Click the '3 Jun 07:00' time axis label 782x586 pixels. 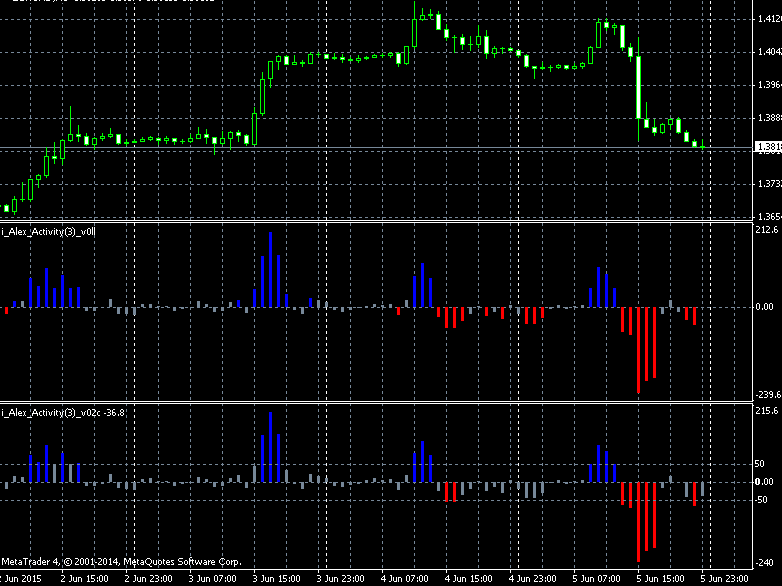click(x=212, y=579)
